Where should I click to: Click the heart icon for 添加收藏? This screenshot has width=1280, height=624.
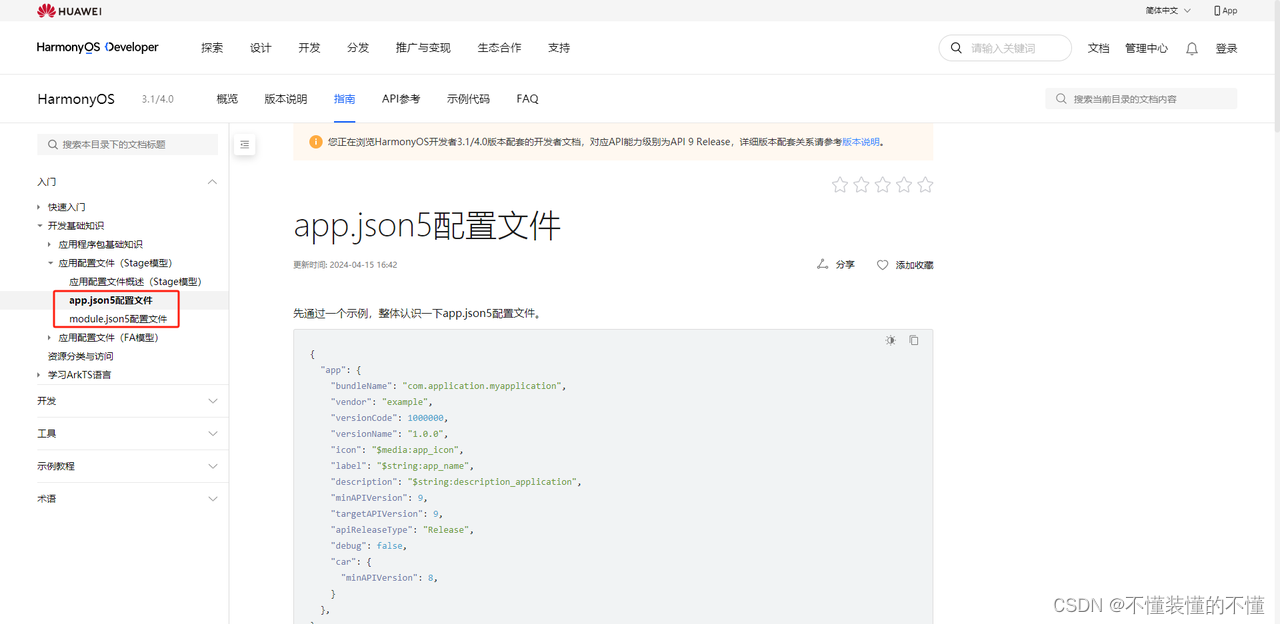[x=883, y=265]
